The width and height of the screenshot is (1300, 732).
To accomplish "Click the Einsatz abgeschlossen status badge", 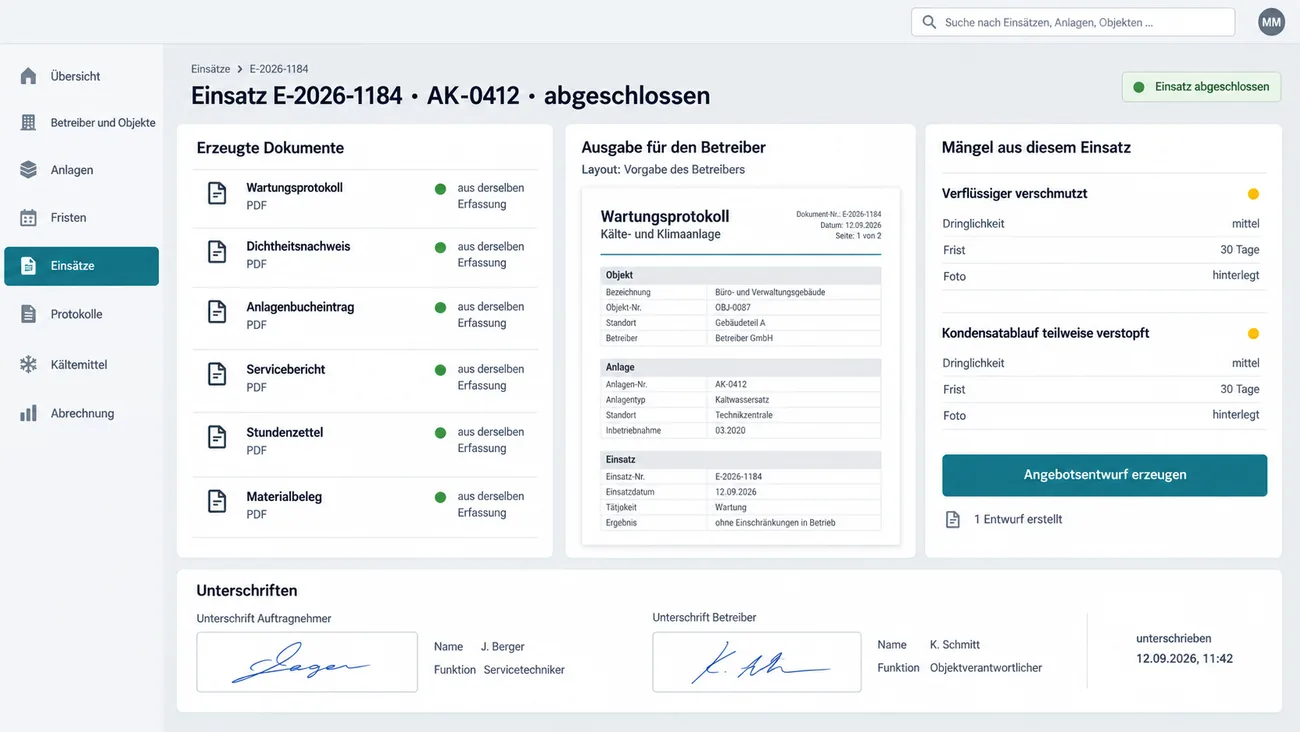I will 1201,87.
